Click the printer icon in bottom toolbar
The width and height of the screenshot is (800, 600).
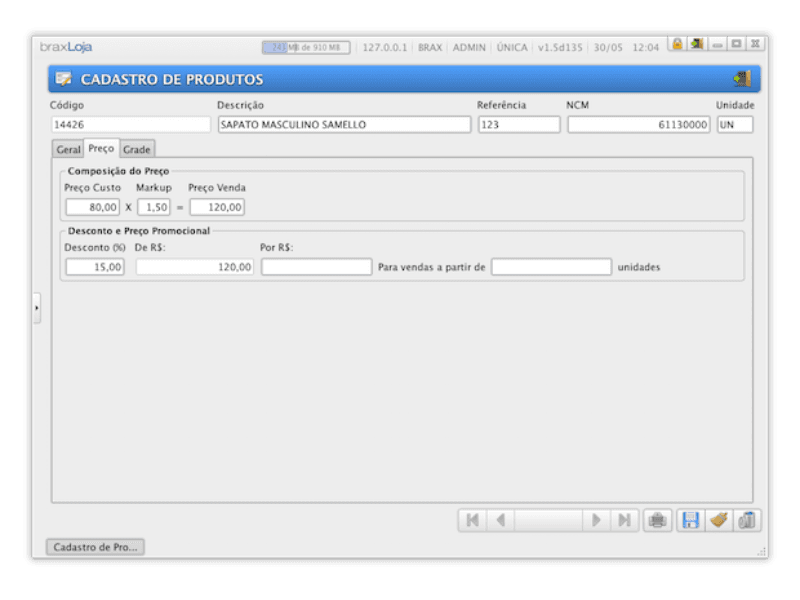[657, 520]
